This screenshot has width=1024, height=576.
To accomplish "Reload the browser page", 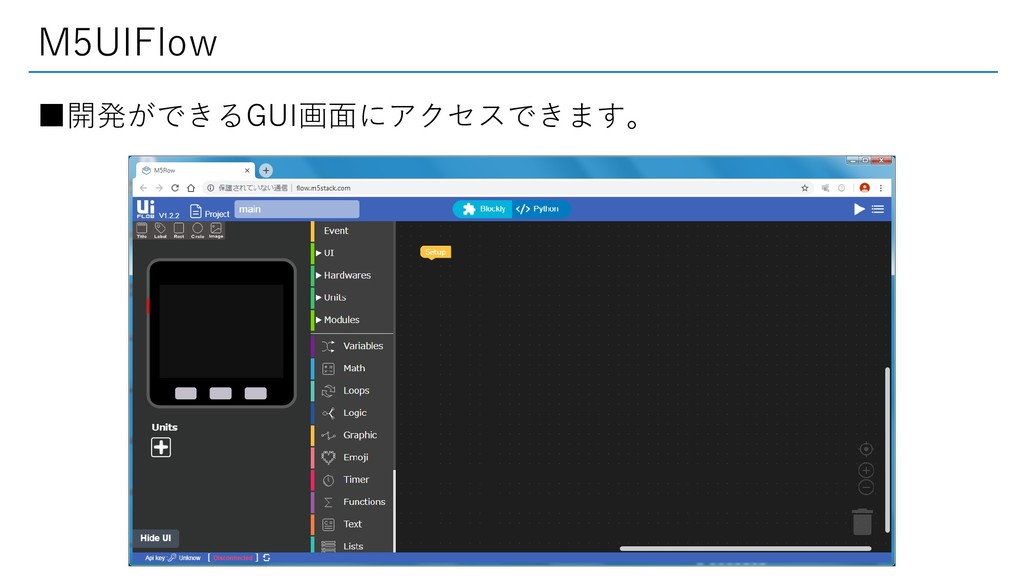I will [175, 187].
